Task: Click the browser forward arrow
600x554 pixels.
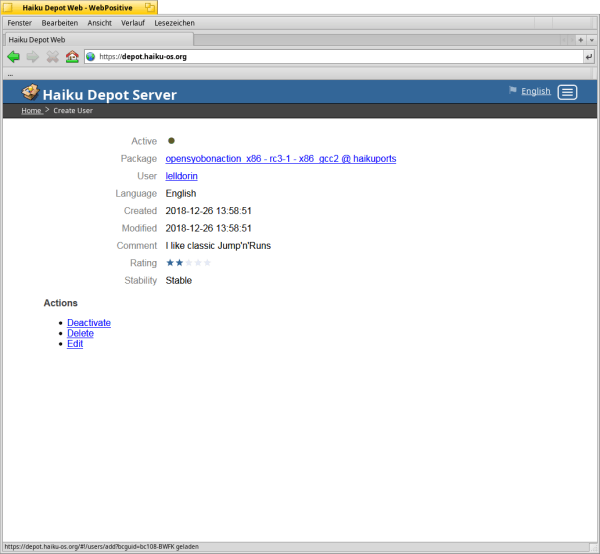Action: pyautogui.click(x=33, y=57)
